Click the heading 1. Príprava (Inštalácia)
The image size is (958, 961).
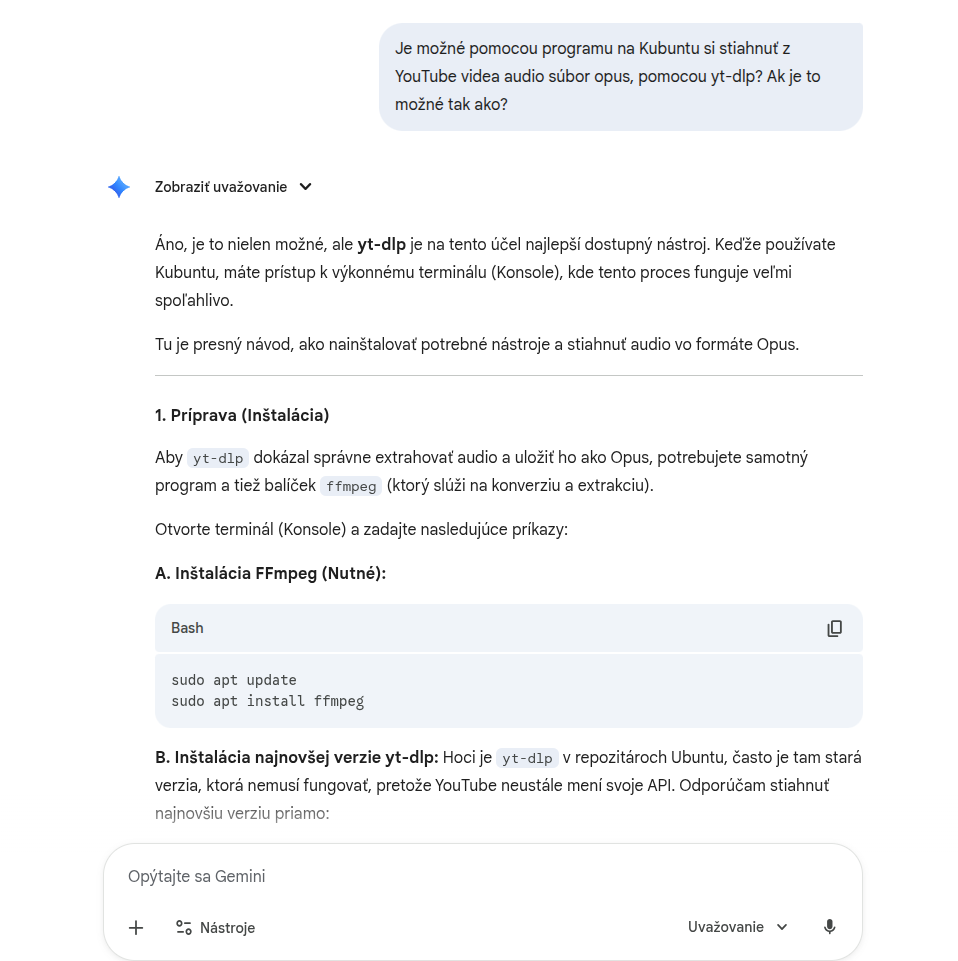click(x=242, y=415)
